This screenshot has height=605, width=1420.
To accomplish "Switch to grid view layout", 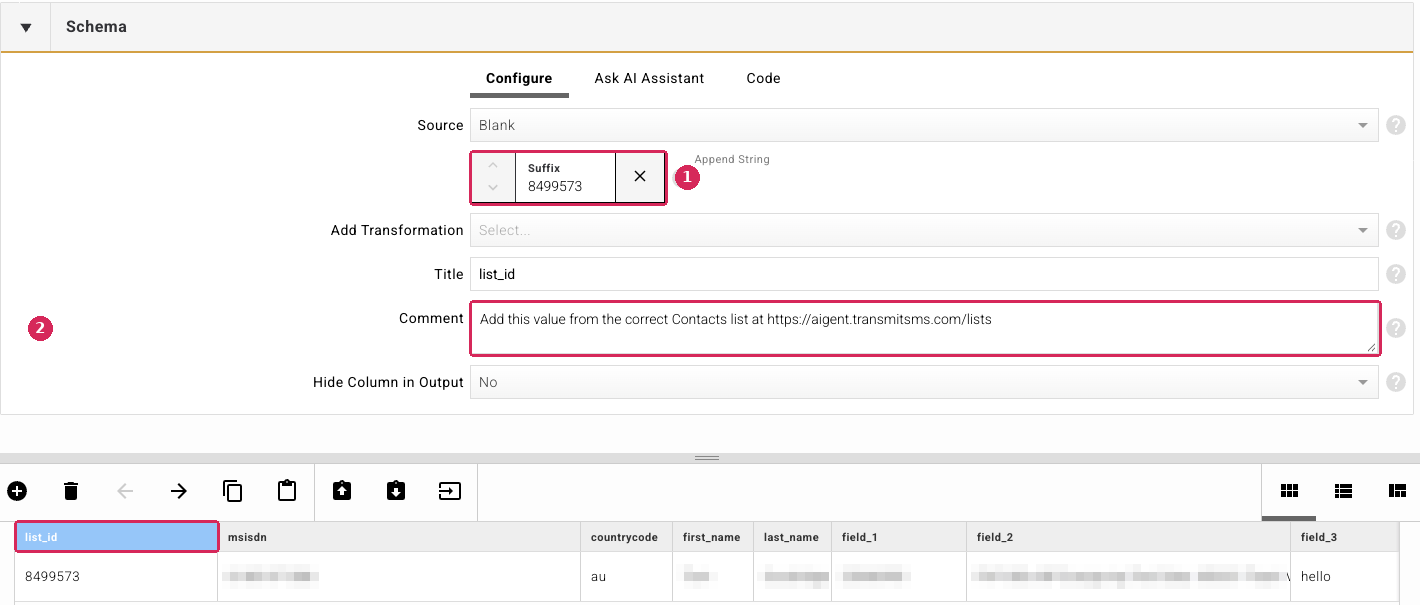I will tap(1289, 491).
